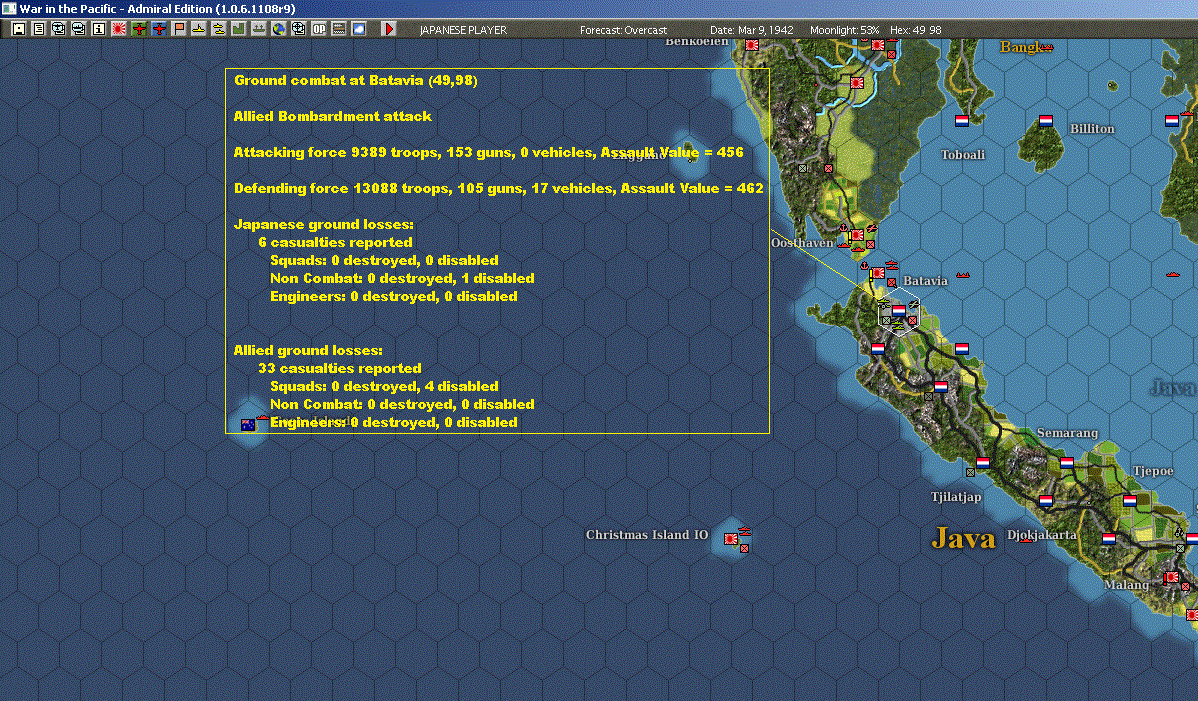The width and height of the screenshot is (1198, 701).
Task: Click the 'Allied Bombardment attack' line
Action: 332,116
